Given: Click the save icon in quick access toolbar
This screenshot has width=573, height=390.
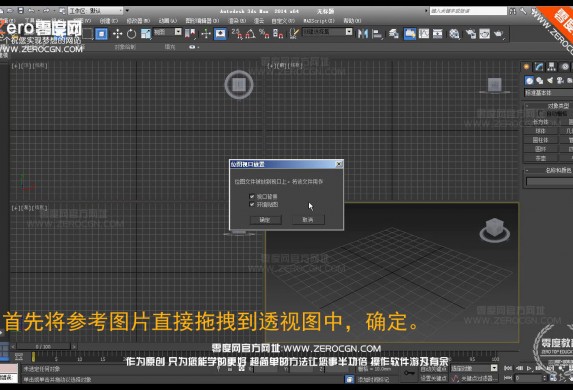Looking at the screenshot, I should (x=20, y=11).
